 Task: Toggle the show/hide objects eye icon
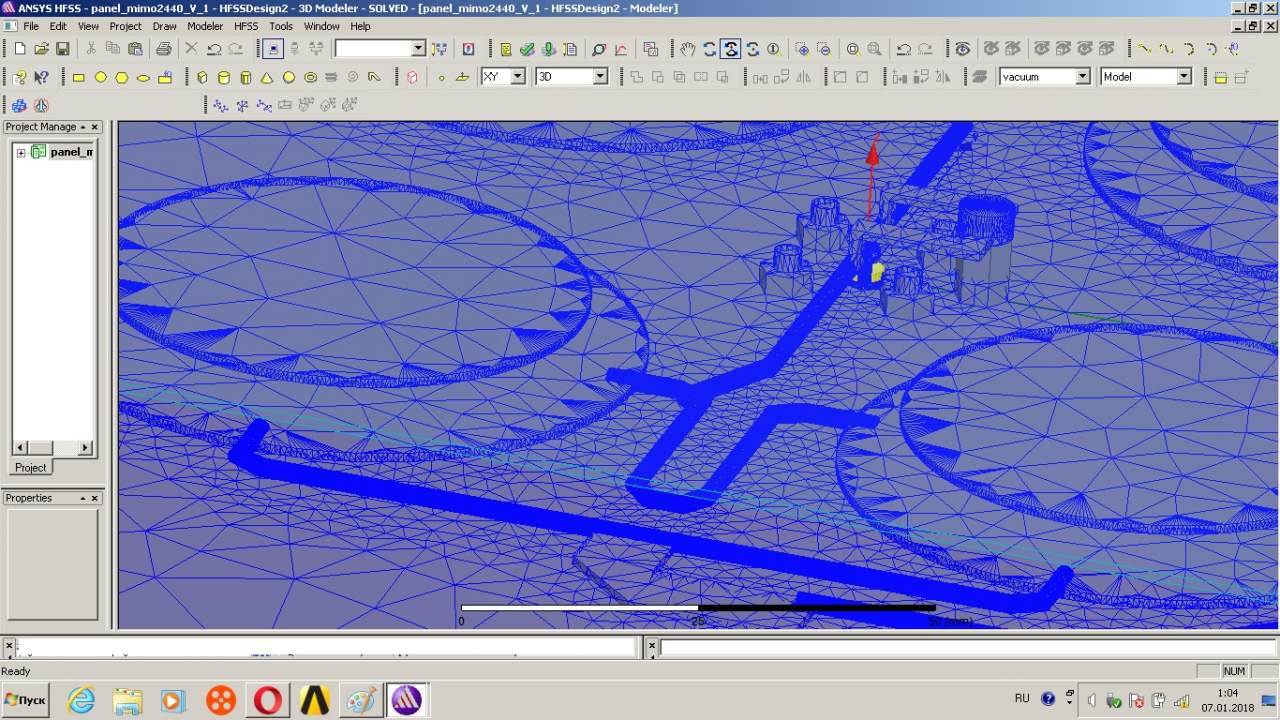962,49
